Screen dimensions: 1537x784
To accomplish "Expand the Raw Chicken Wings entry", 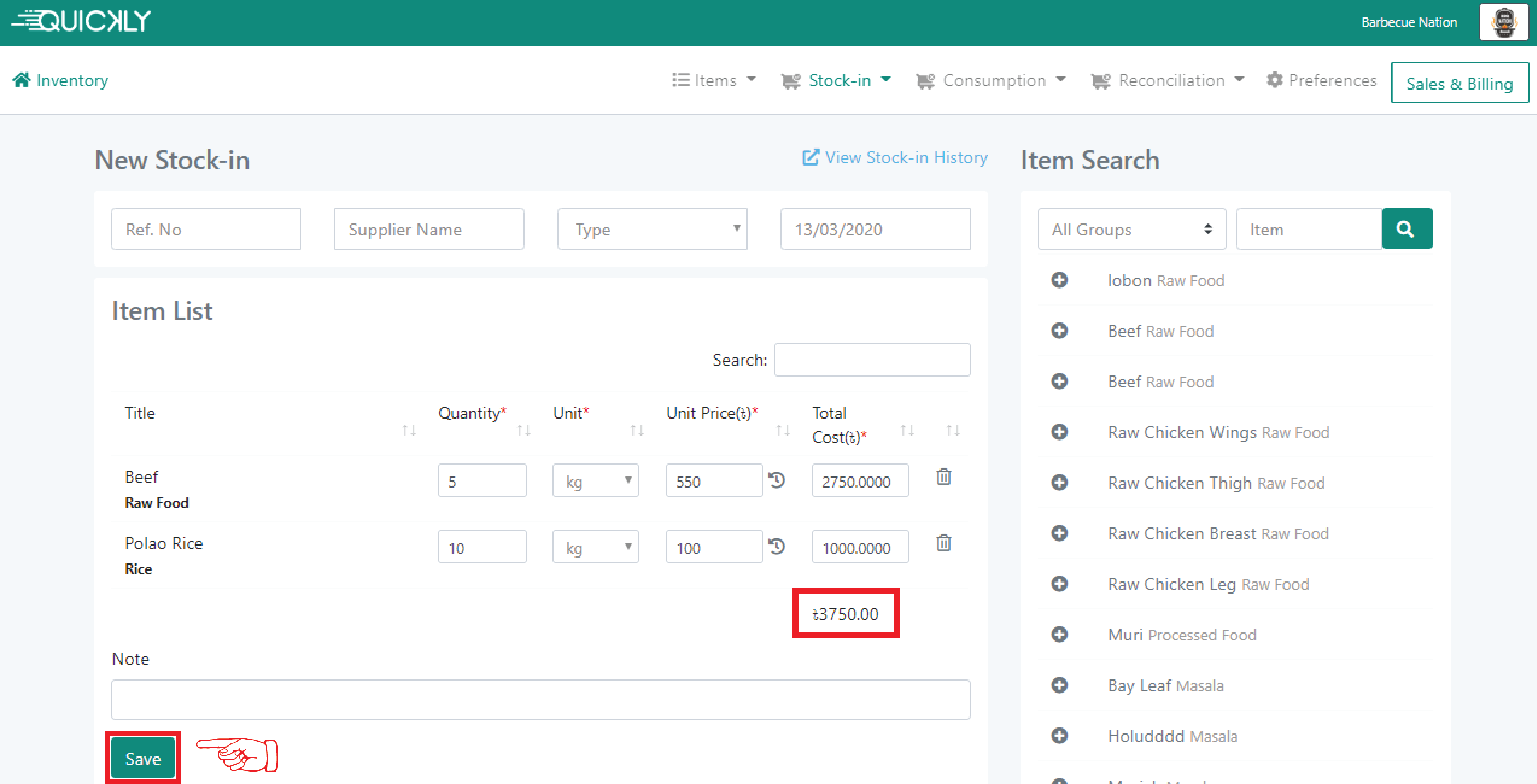I will pos(1060,432).
